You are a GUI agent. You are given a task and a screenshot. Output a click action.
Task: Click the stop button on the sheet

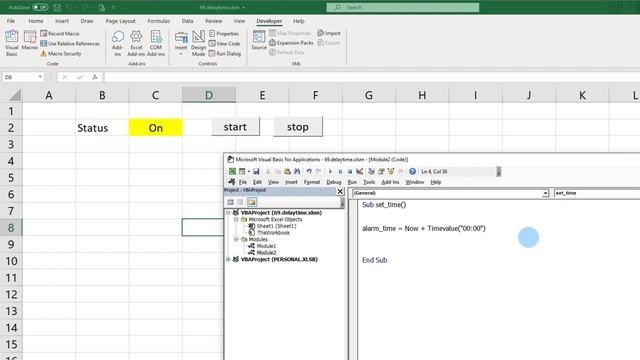coord(298,127)
